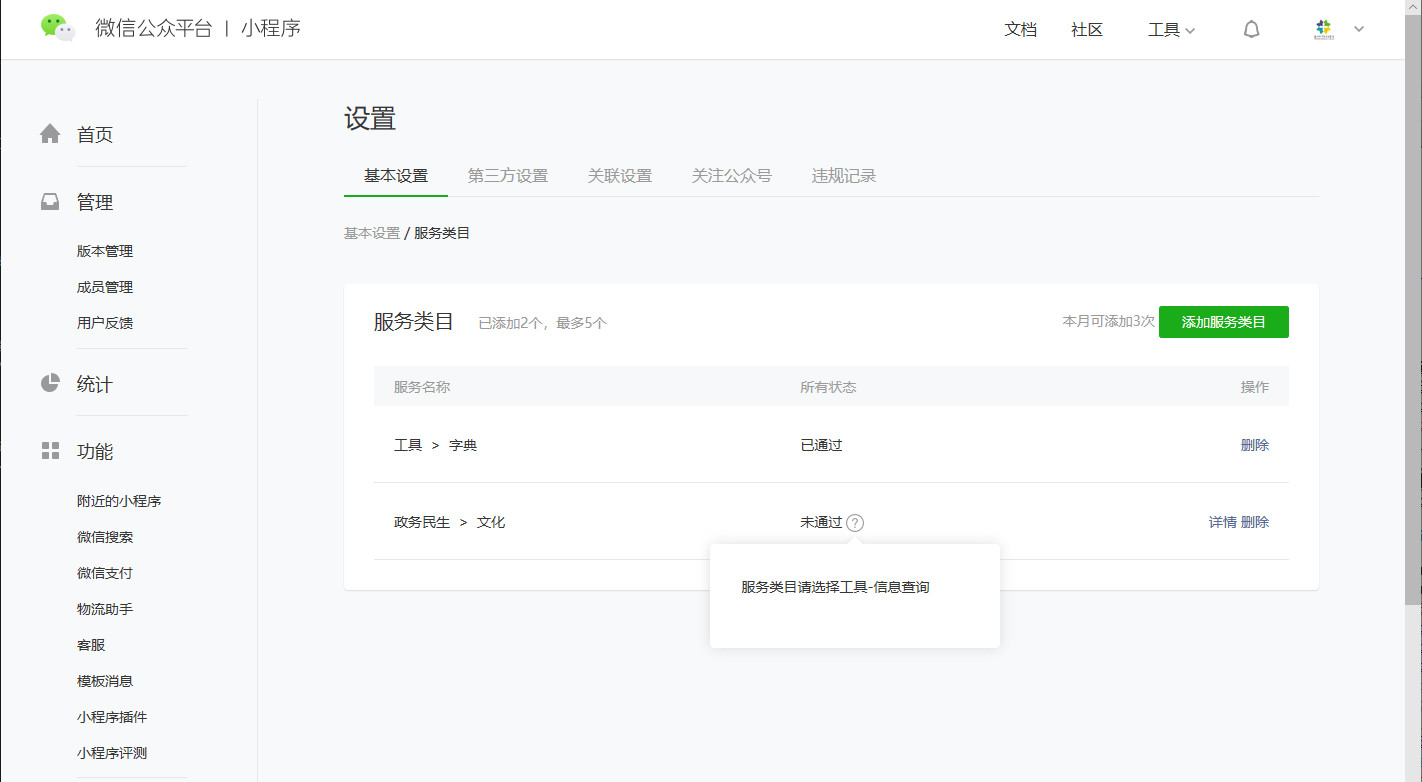The height and width of the screenshot is (782, 1422).
Task: Click the 服务名称 column header
Action: coord(422,387)
